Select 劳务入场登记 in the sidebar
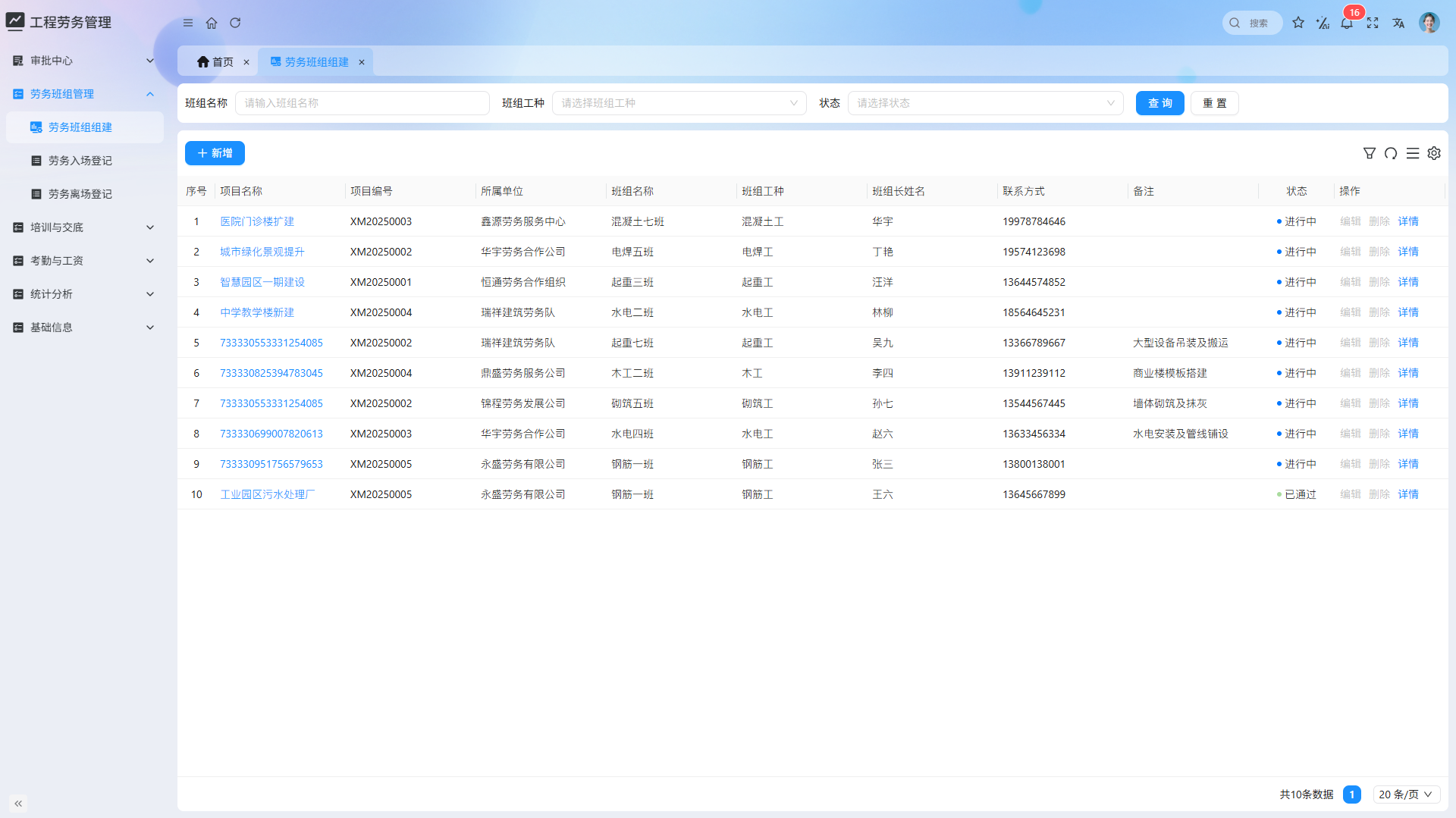 point(80,161)
